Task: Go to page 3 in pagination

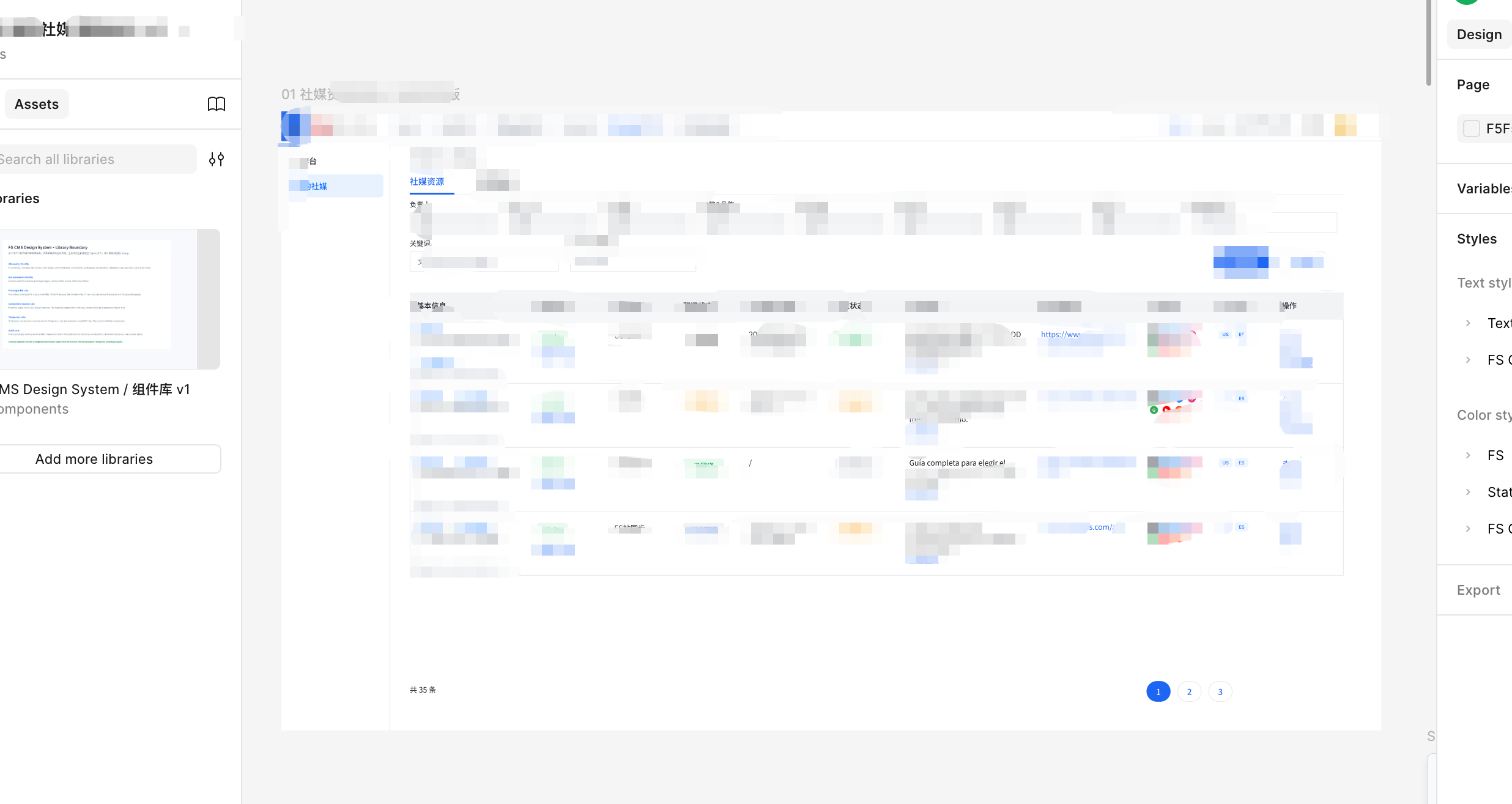Action: point(1220,691)
